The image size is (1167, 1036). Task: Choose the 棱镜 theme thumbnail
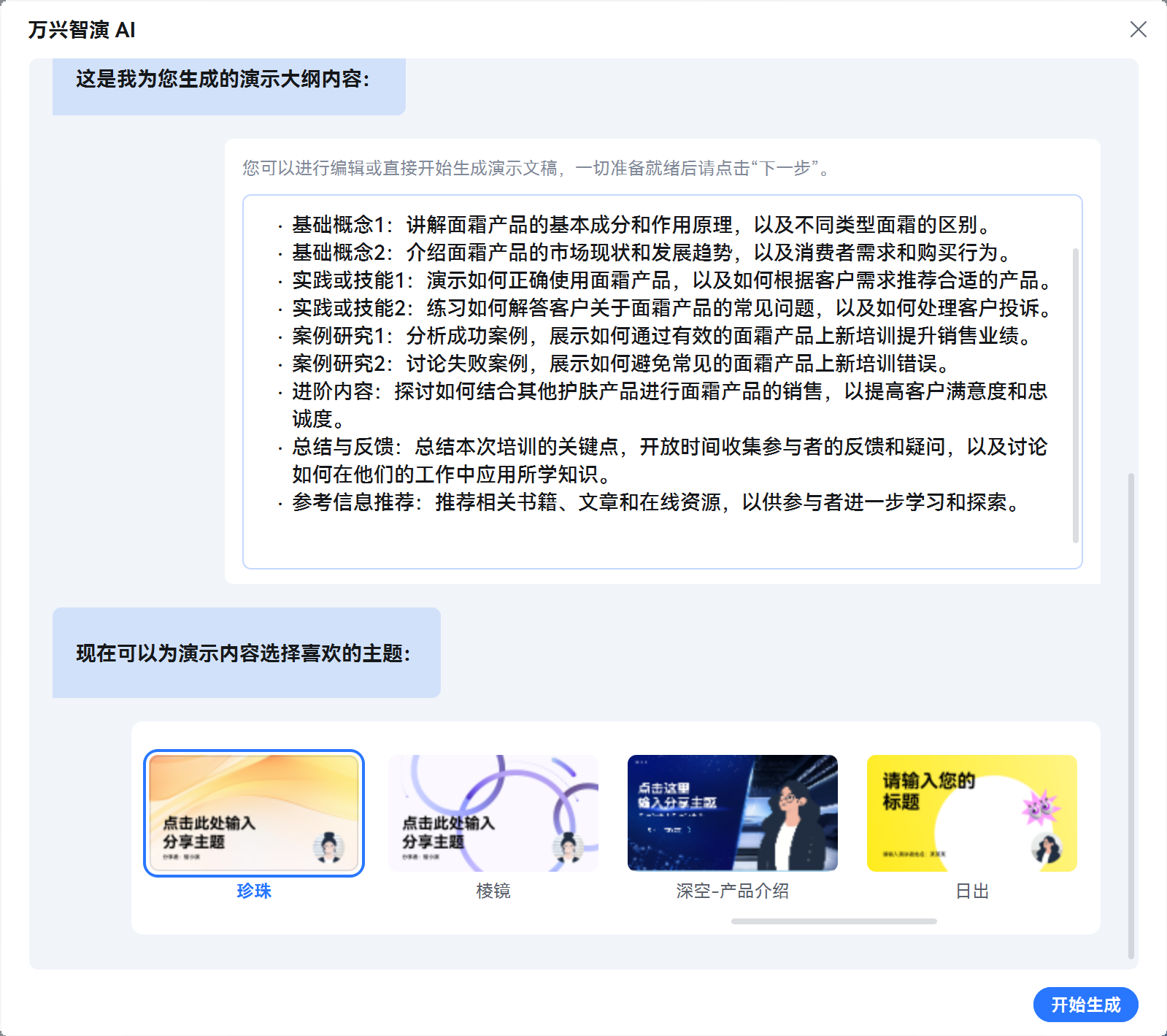[493, 813]
